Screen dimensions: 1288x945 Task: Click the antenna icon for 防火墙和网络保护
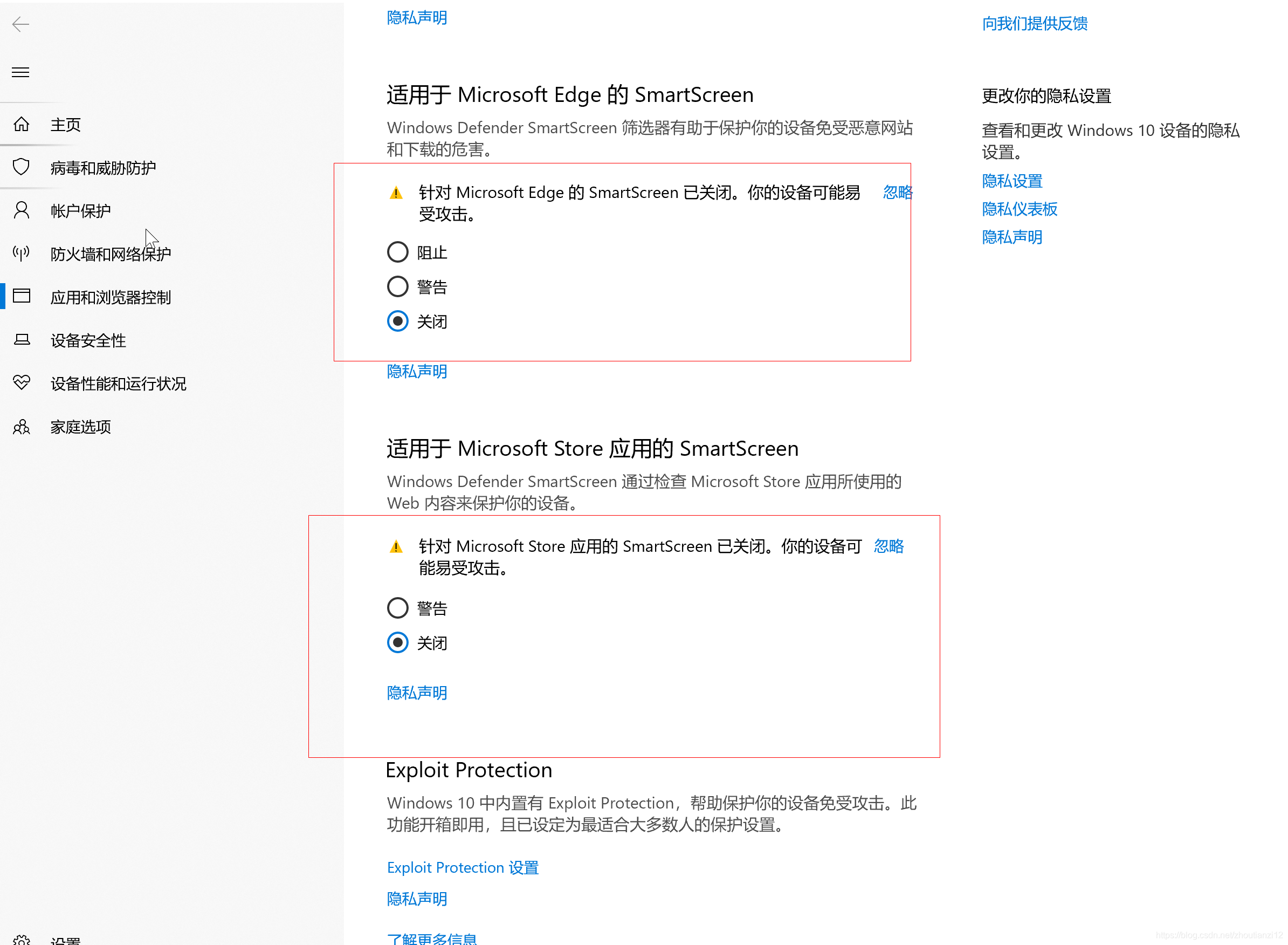pos(21,254)
